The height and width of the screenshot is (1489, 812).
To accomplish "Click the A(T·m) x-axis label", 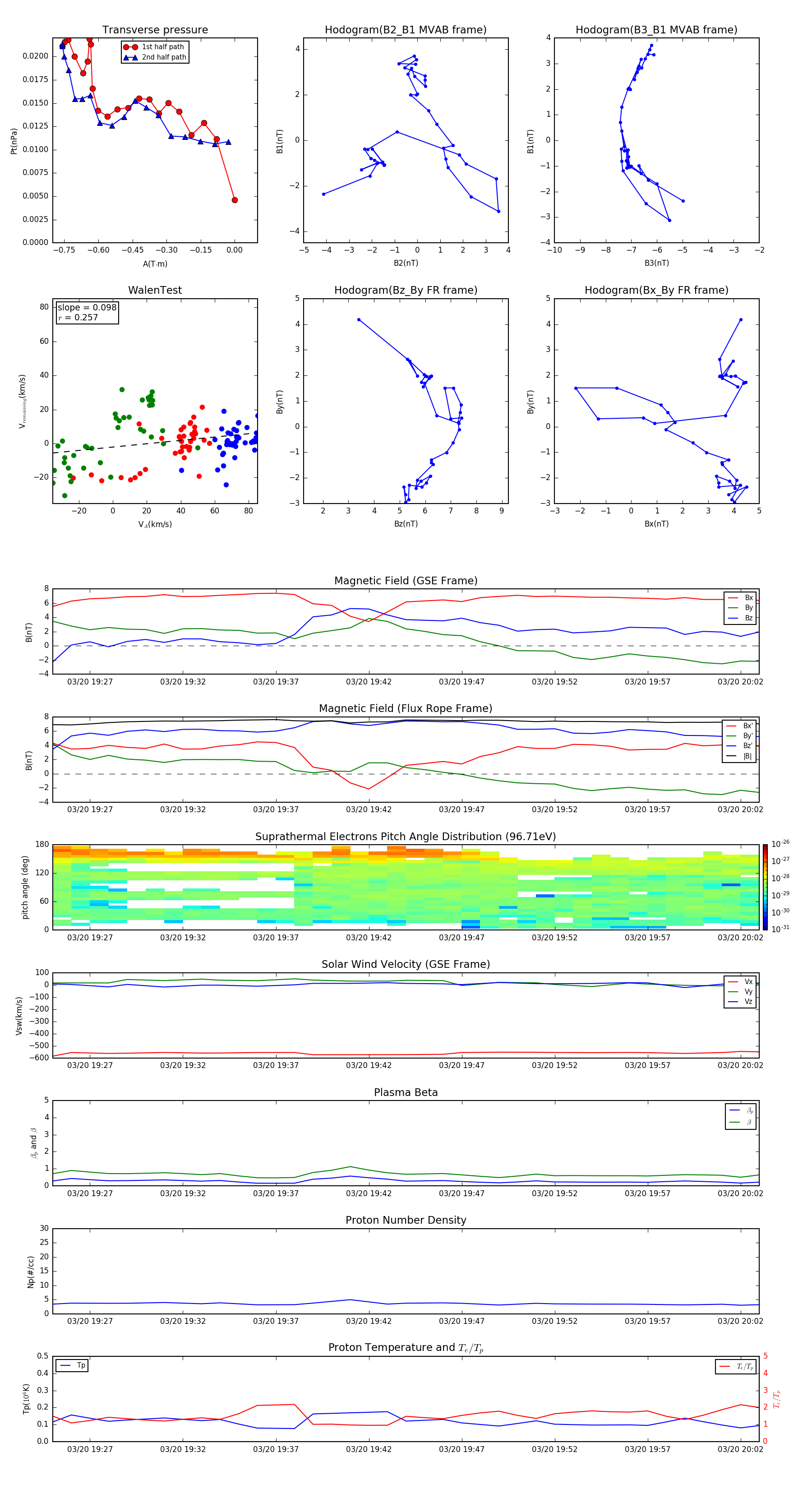I will tap(155, 264).
